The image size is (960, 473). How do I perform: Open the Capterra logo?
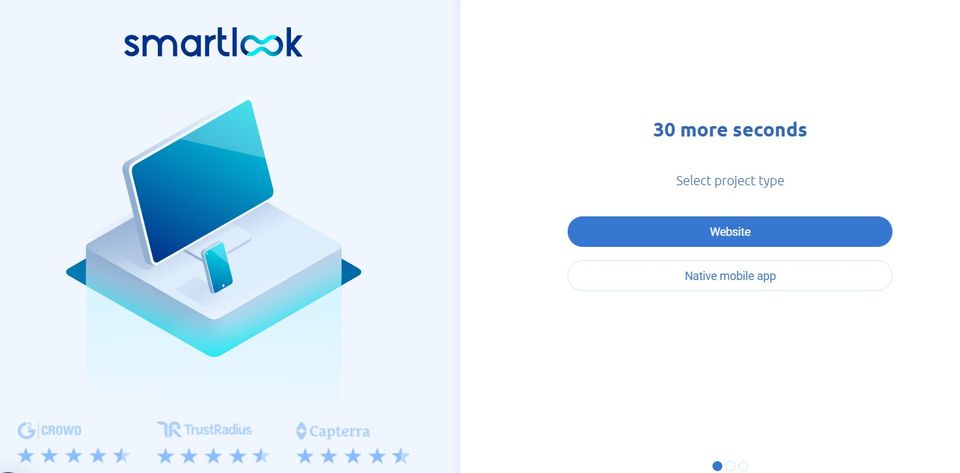coord(333,431)
